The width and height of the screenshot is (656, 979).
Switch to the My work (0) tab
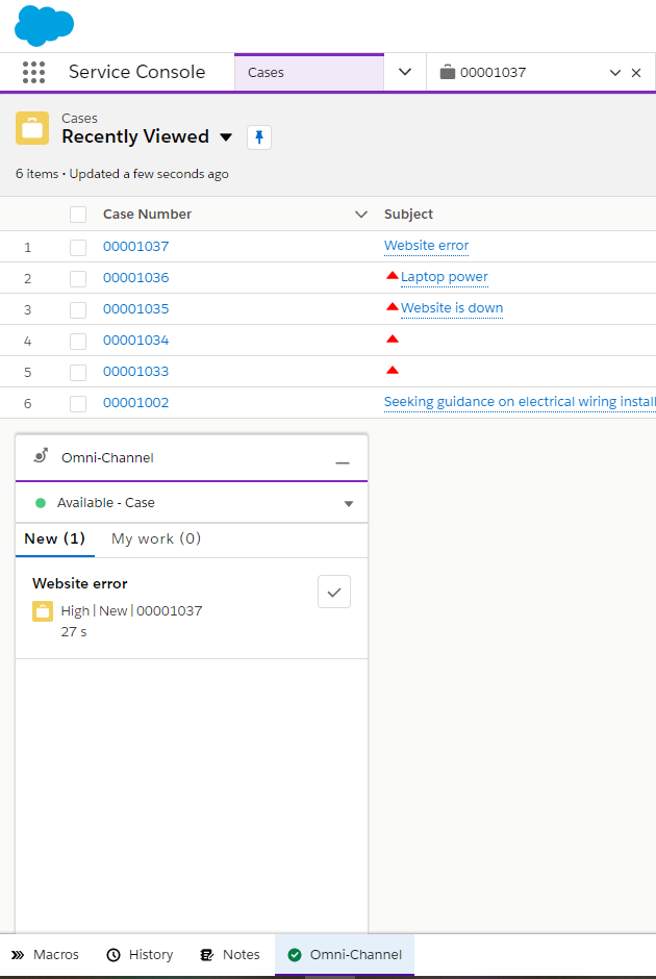pyautogui.click(x=156, y=539)
